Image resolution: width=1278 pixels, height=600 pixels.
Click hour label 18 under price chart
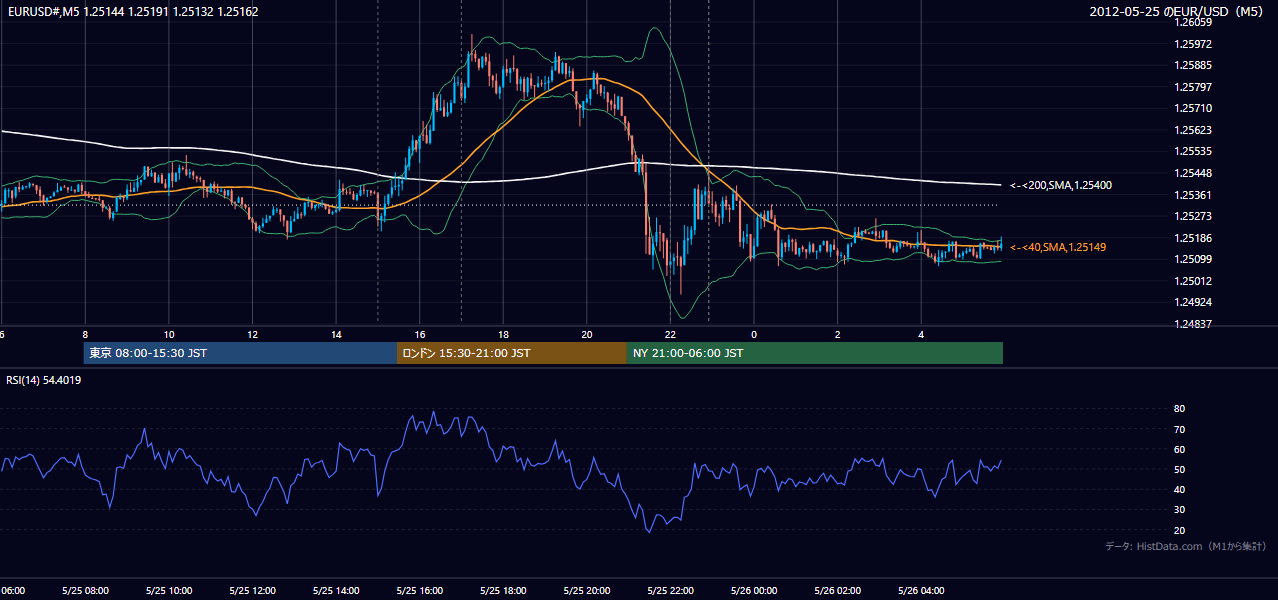point(503,334)
